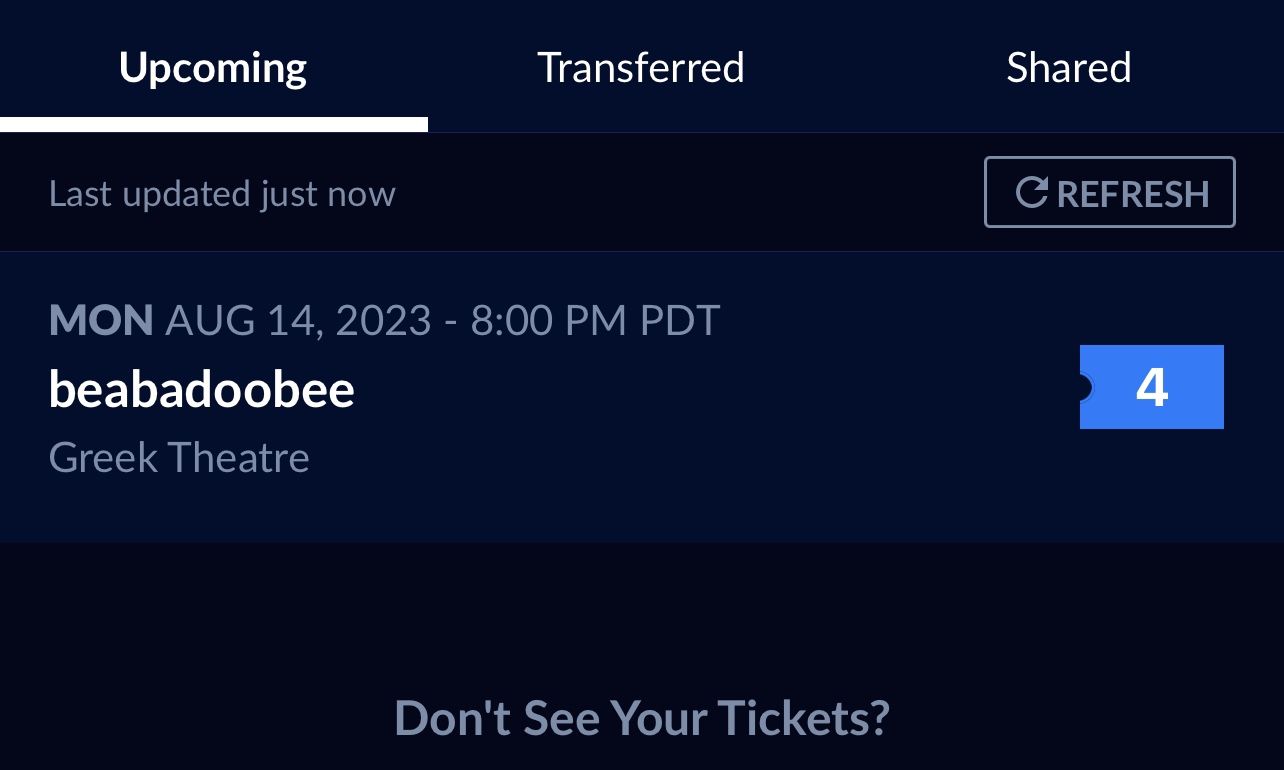Screen dimensions: 1284x770
Task: Click the notch on the ticket icon
Action: pyautogui.click(x=1085, y=387)
